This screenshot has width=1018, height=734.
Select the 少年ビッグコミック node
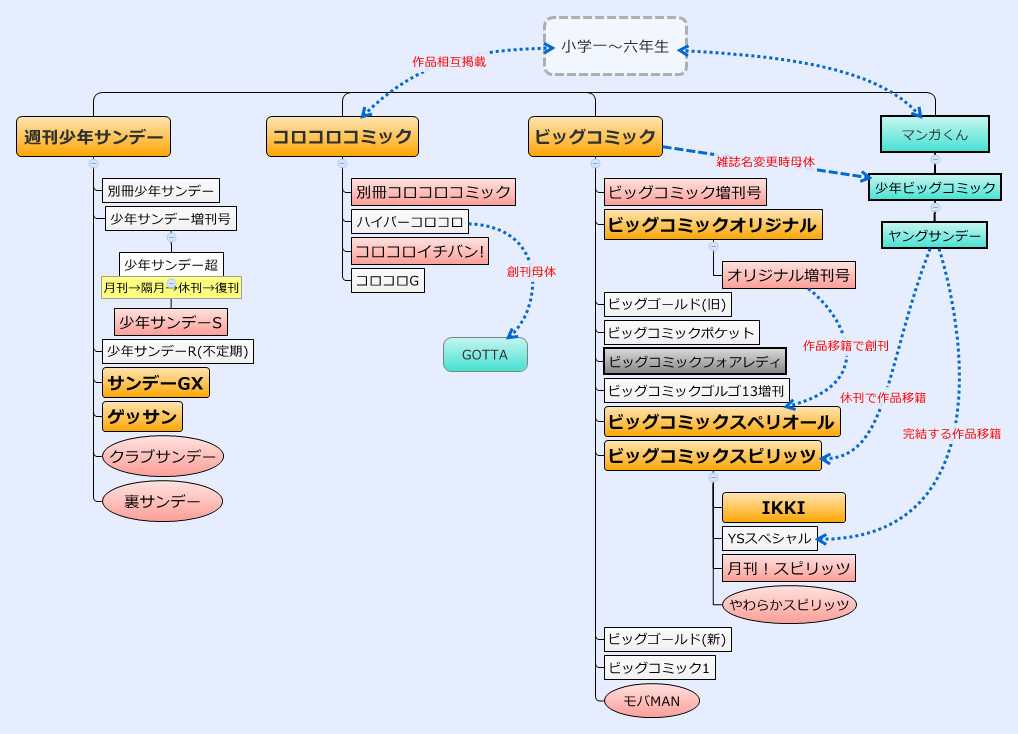935,188
